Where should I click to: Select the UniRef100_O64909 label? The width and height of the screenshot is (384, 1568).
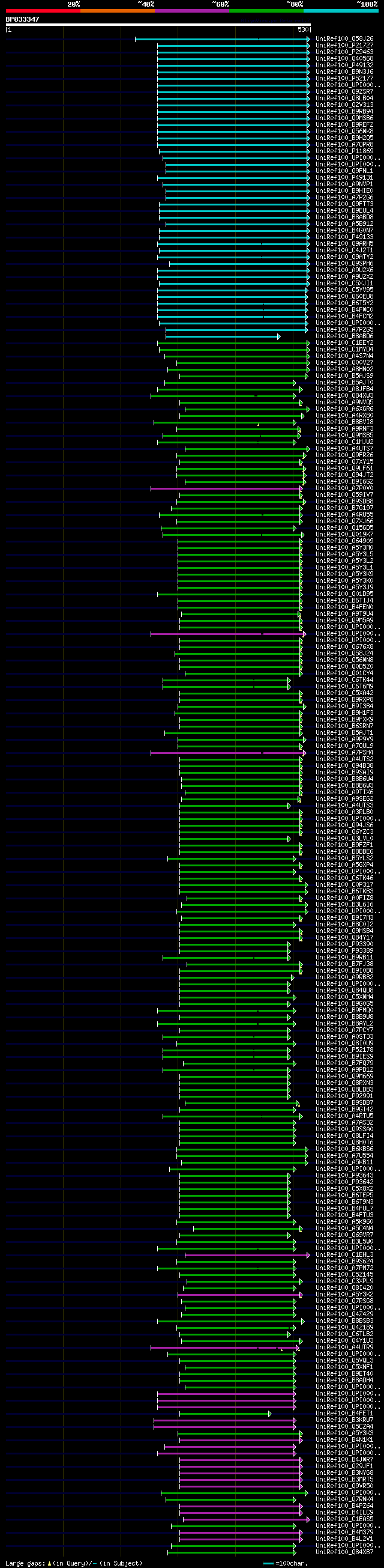pyautogui.click(x=344, y=541)
